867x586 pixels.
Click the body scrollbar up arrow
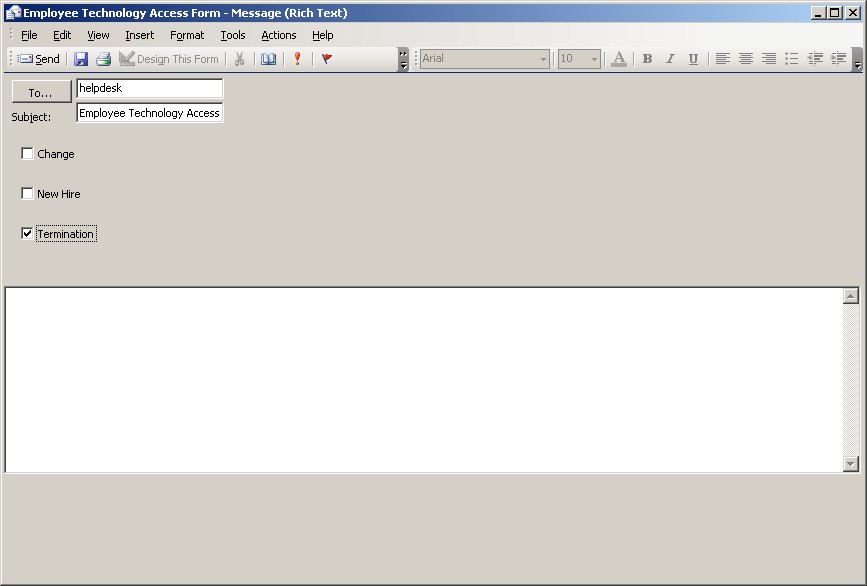pos(850,296)
